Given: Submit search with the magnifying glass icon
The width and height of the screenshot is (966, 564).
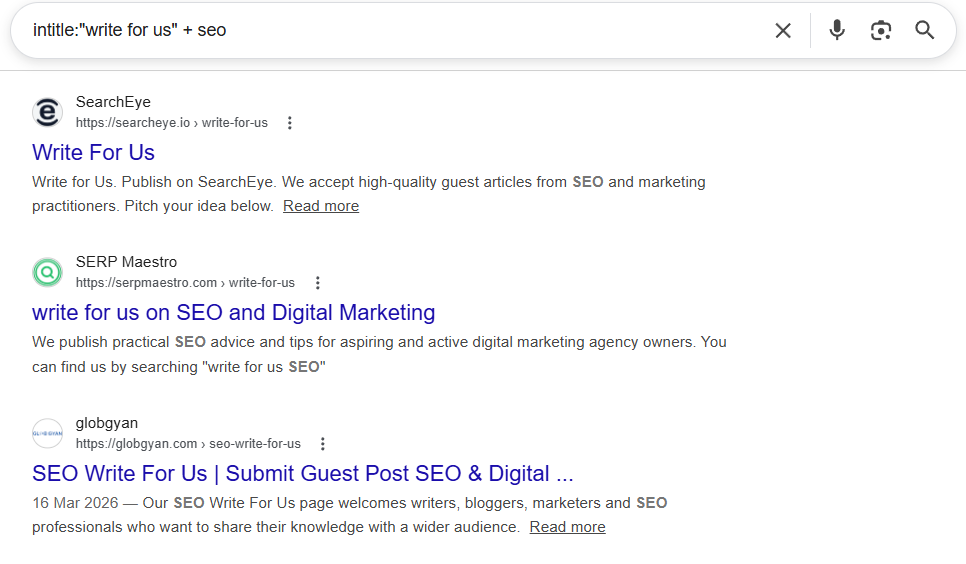Looking at the screenshot, I should coord(924,30).
